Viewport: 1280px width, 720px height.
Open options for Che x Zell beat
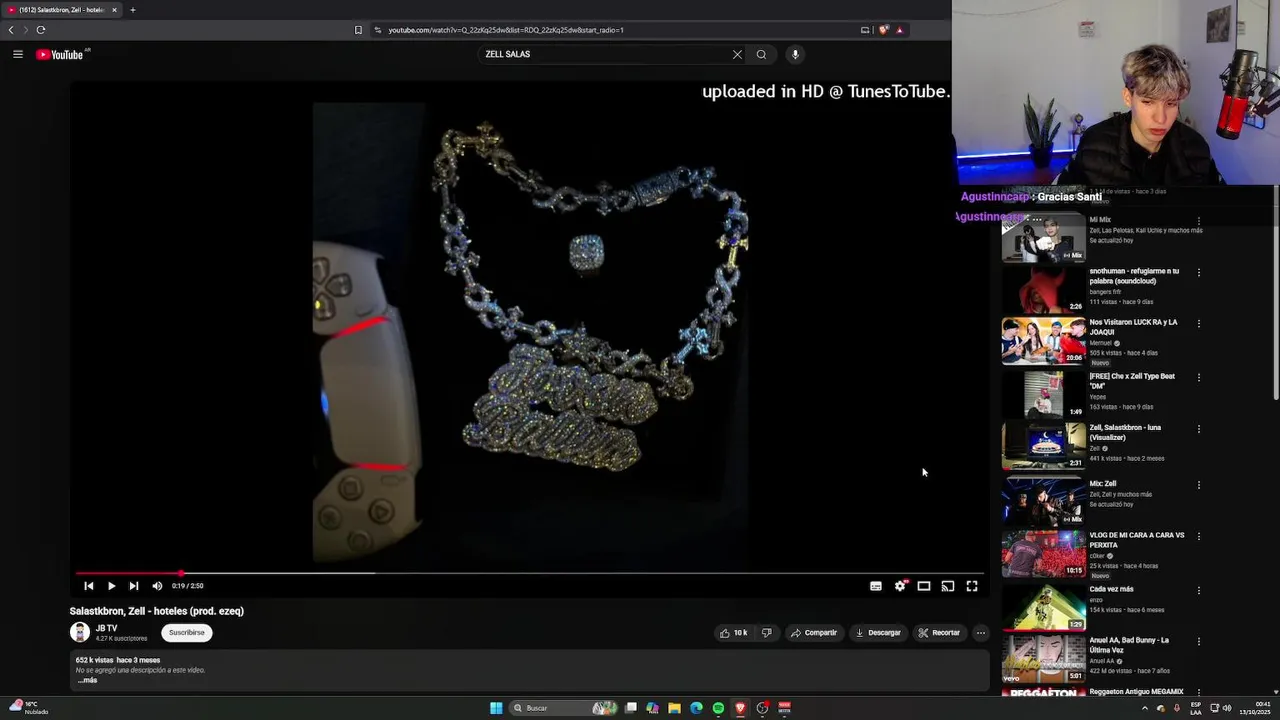[1199, 378]
